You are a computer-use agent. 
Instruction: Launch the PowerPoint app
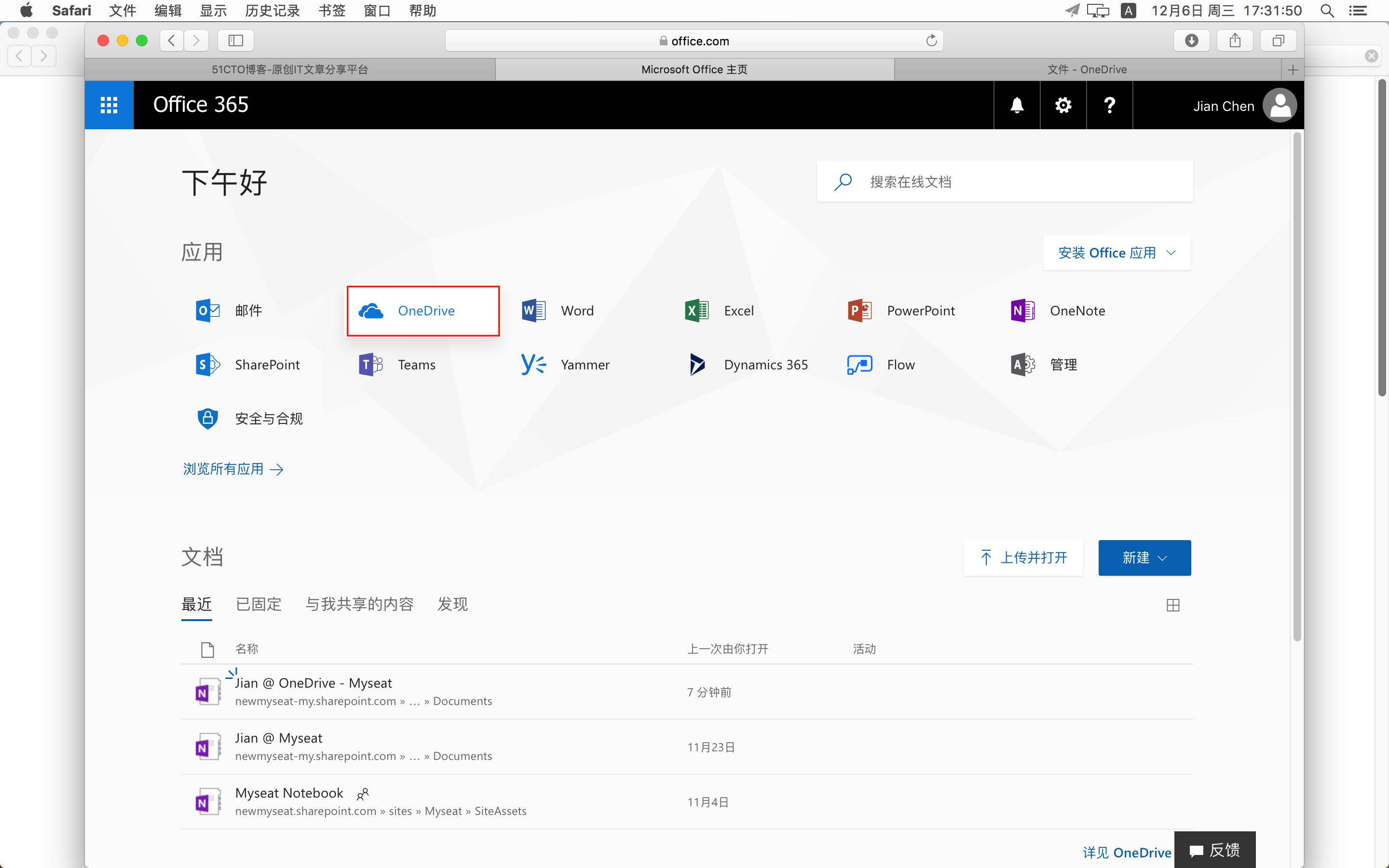point(901,311)
